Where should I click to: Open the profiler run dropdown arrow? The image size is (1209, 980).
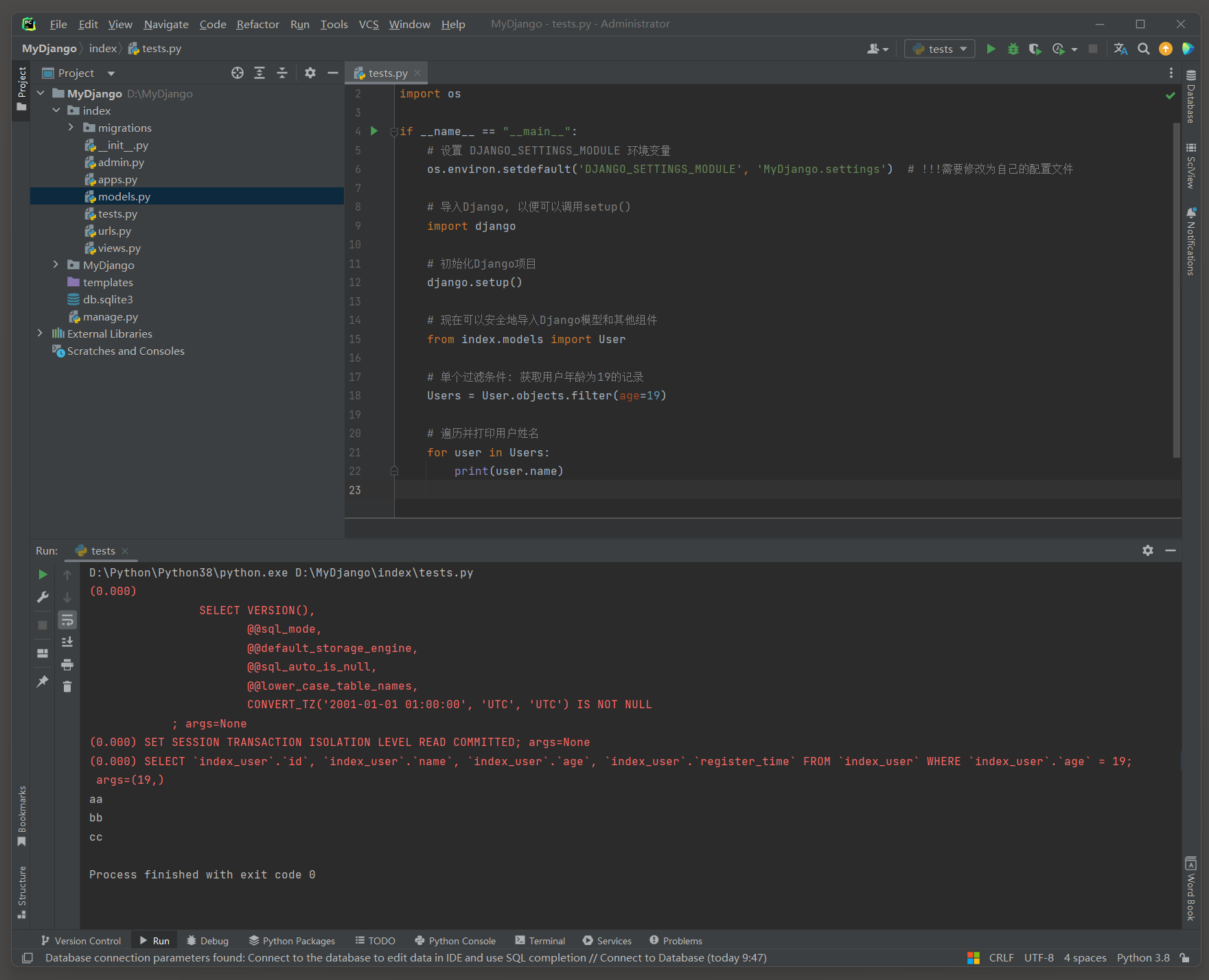tap(1074, 49)
